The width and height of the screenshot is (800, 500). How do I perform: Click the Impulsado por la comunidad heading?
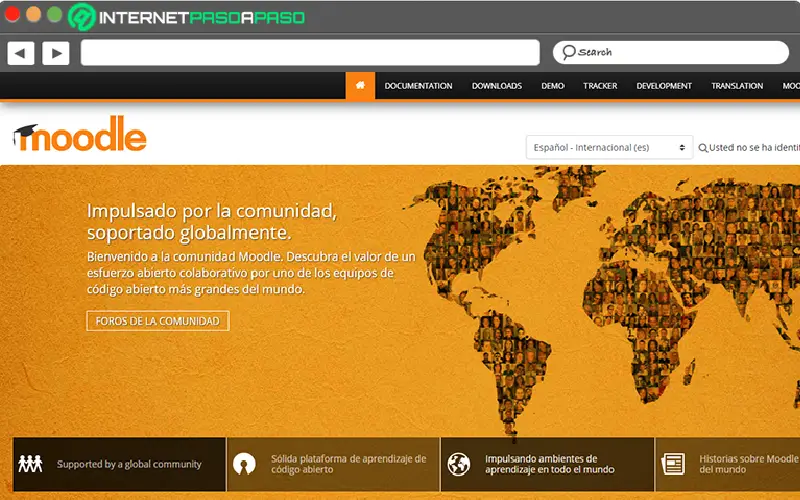212,221
